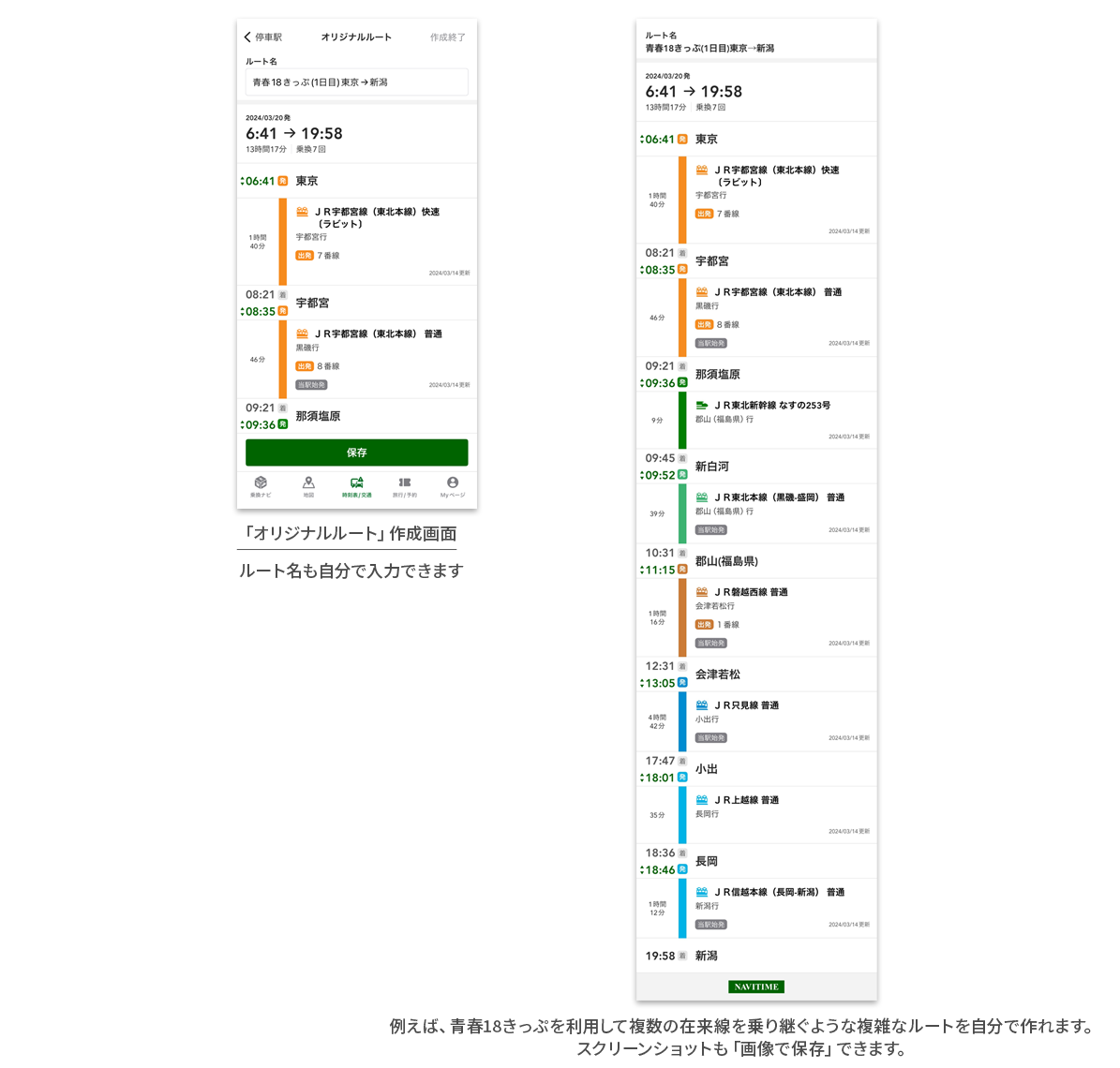The height and width of the screenshot is (1068, 1120).
Task: Click the train icon for JR磐越西線
Action: pos(702,592)
